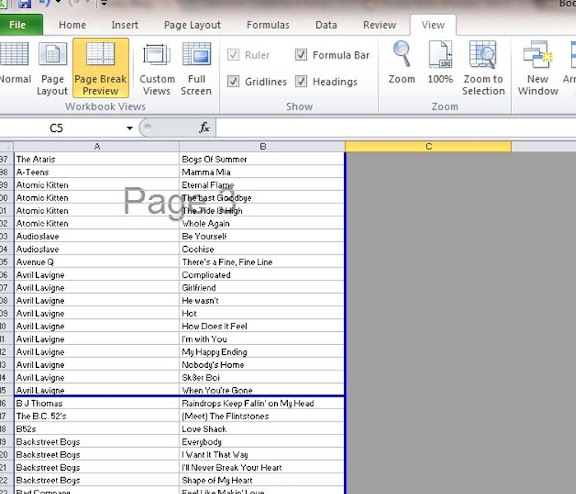The height and width of the screenshot is (494, 576).
Task: Select column A header
Action: pos(97,147)
